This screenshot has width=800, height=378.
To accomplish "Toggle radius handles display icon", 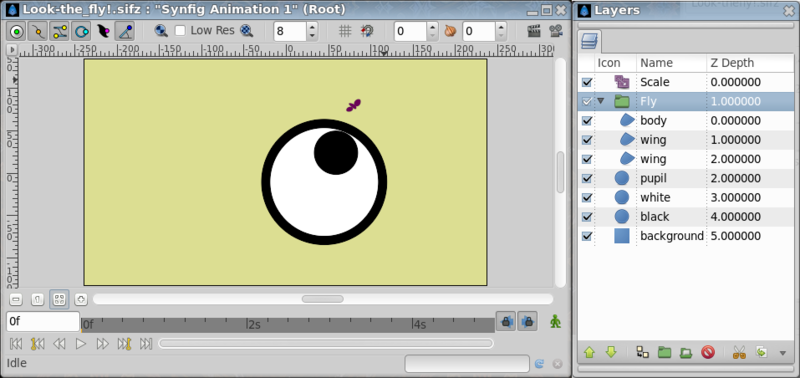I will coord(81,32).
